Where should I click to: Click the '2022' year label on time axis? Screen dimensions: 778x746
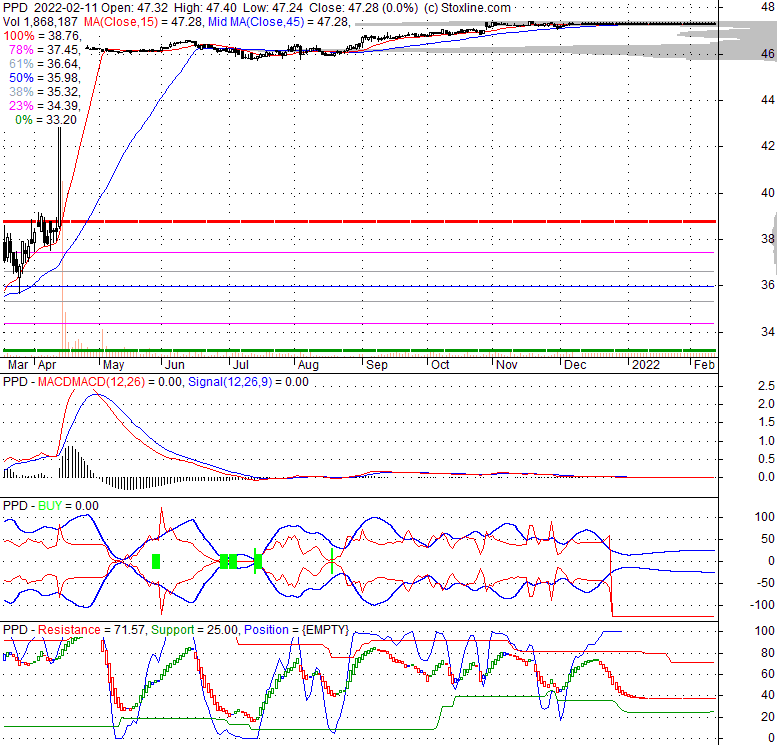tap(646, 365)
